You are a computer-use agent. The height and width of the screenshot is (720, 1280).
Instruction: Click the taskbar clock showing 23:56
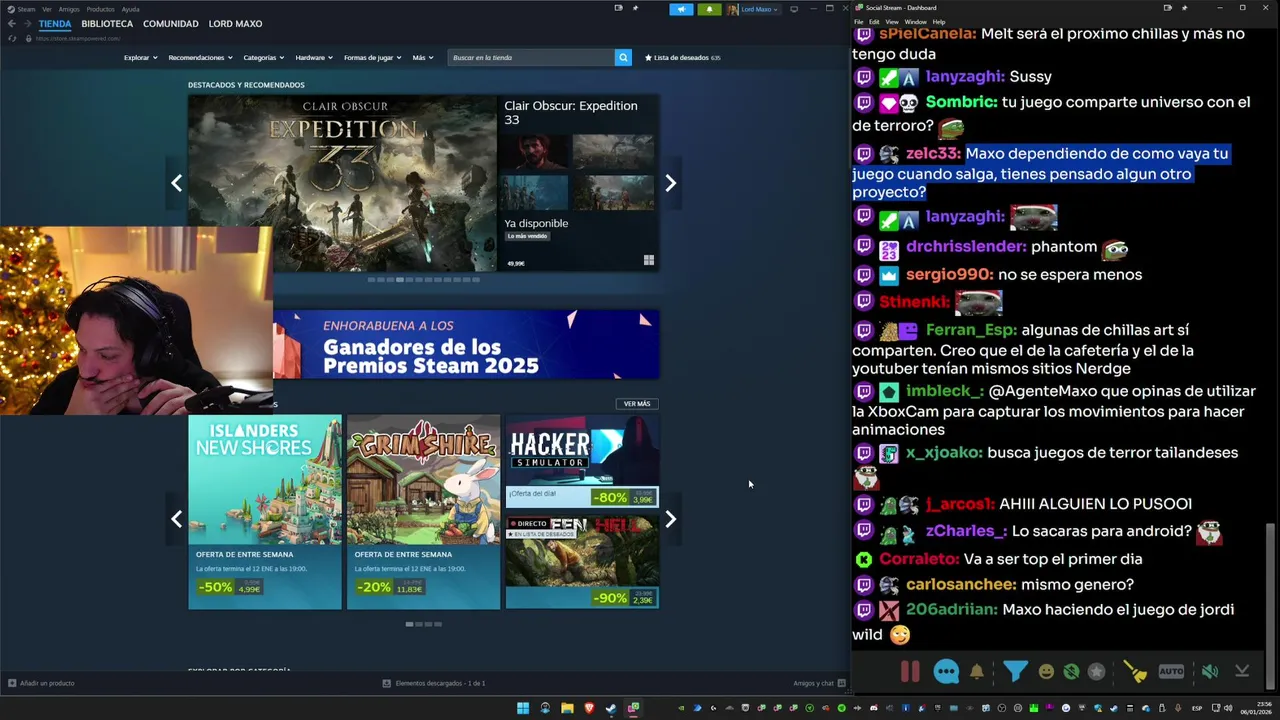tap(1256, 708)
